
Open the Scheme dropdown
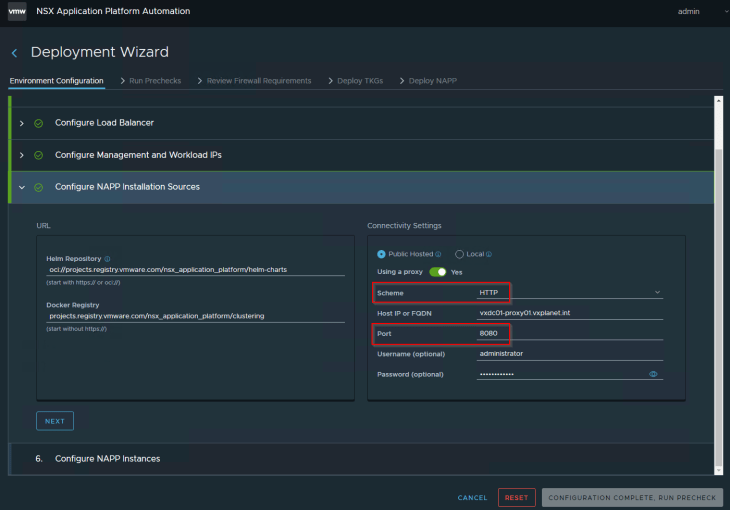coord(569,292)
